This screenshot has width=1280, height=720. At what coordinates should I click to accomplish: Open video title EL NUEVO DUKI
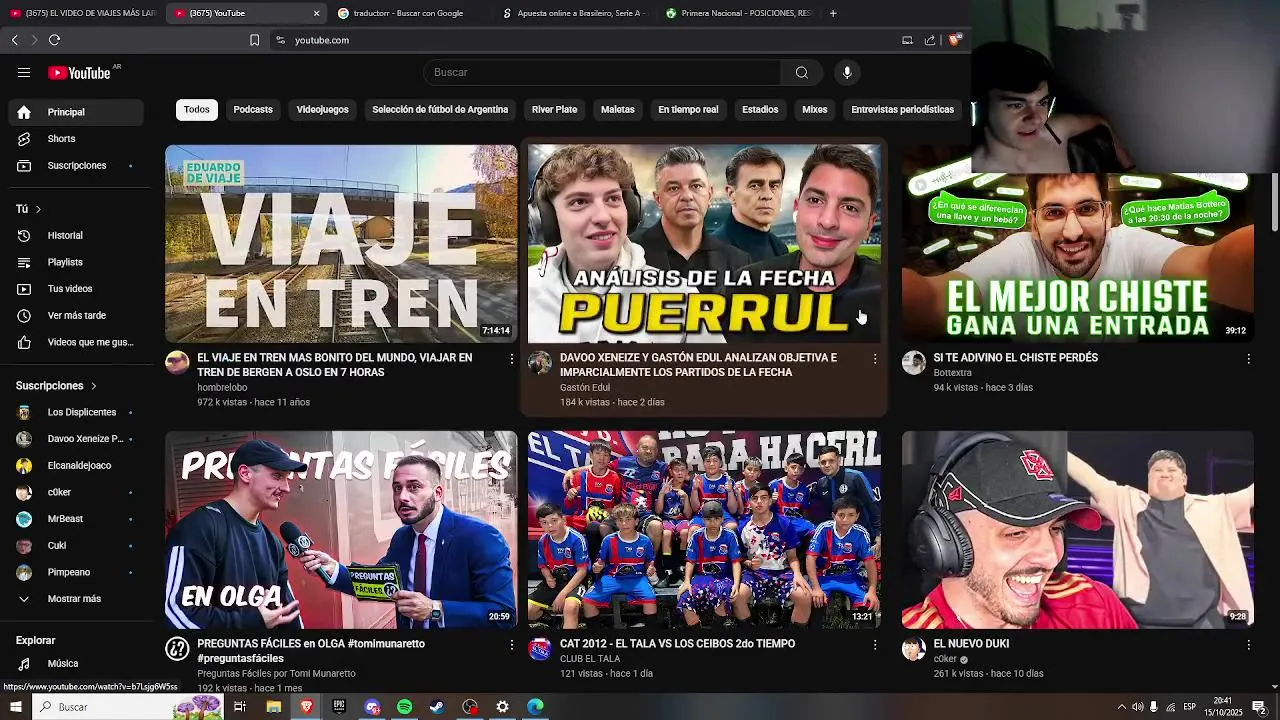[x=971, y=644]
